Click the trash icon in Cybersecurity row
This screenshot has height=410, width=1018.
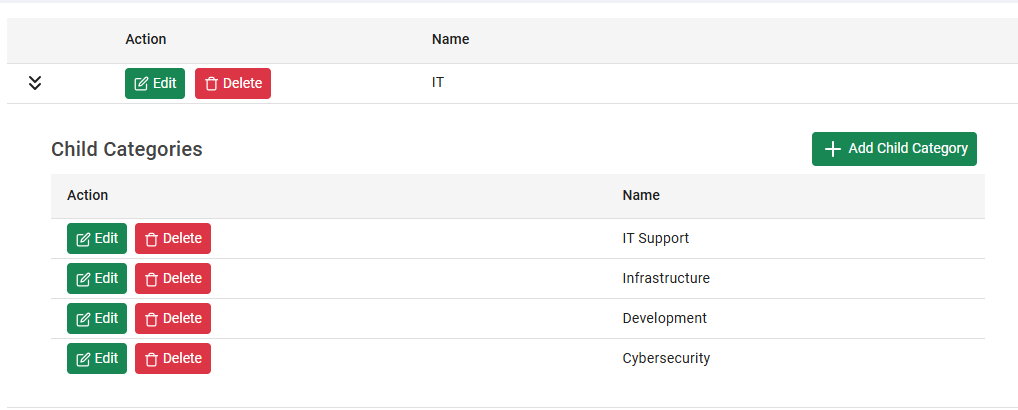[151, 359]
